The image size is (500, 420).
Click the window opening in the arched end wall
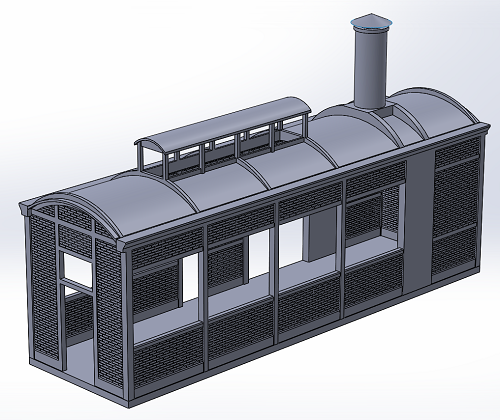(78, 269)
